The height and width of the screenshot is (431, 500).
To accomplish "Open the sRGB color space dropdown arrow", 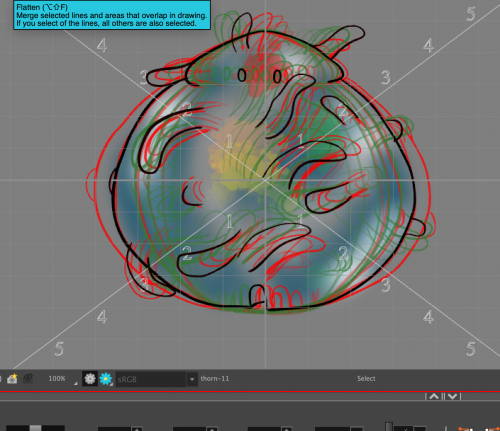I will point(192,379).
